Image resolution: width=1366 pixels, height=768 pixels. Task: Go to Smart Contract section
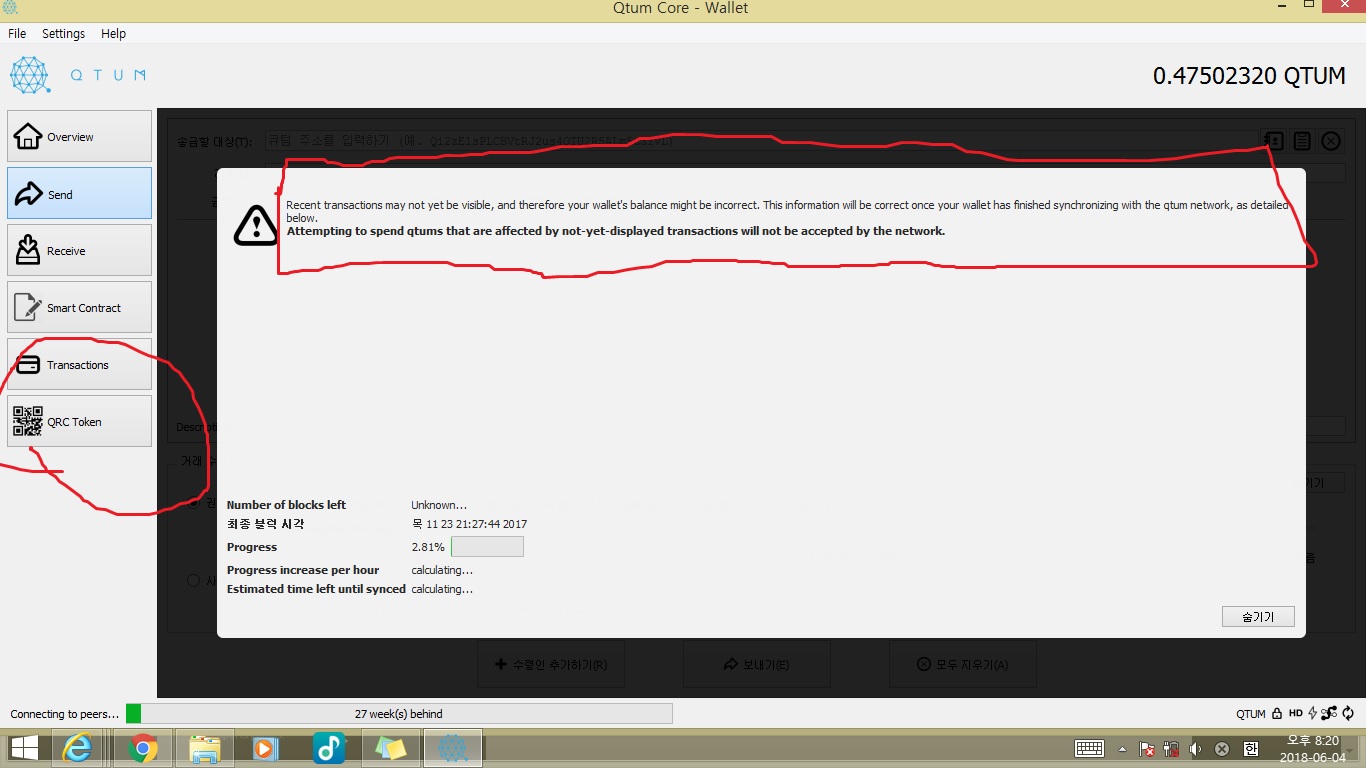pyautogui.click(x=79, y=307)
